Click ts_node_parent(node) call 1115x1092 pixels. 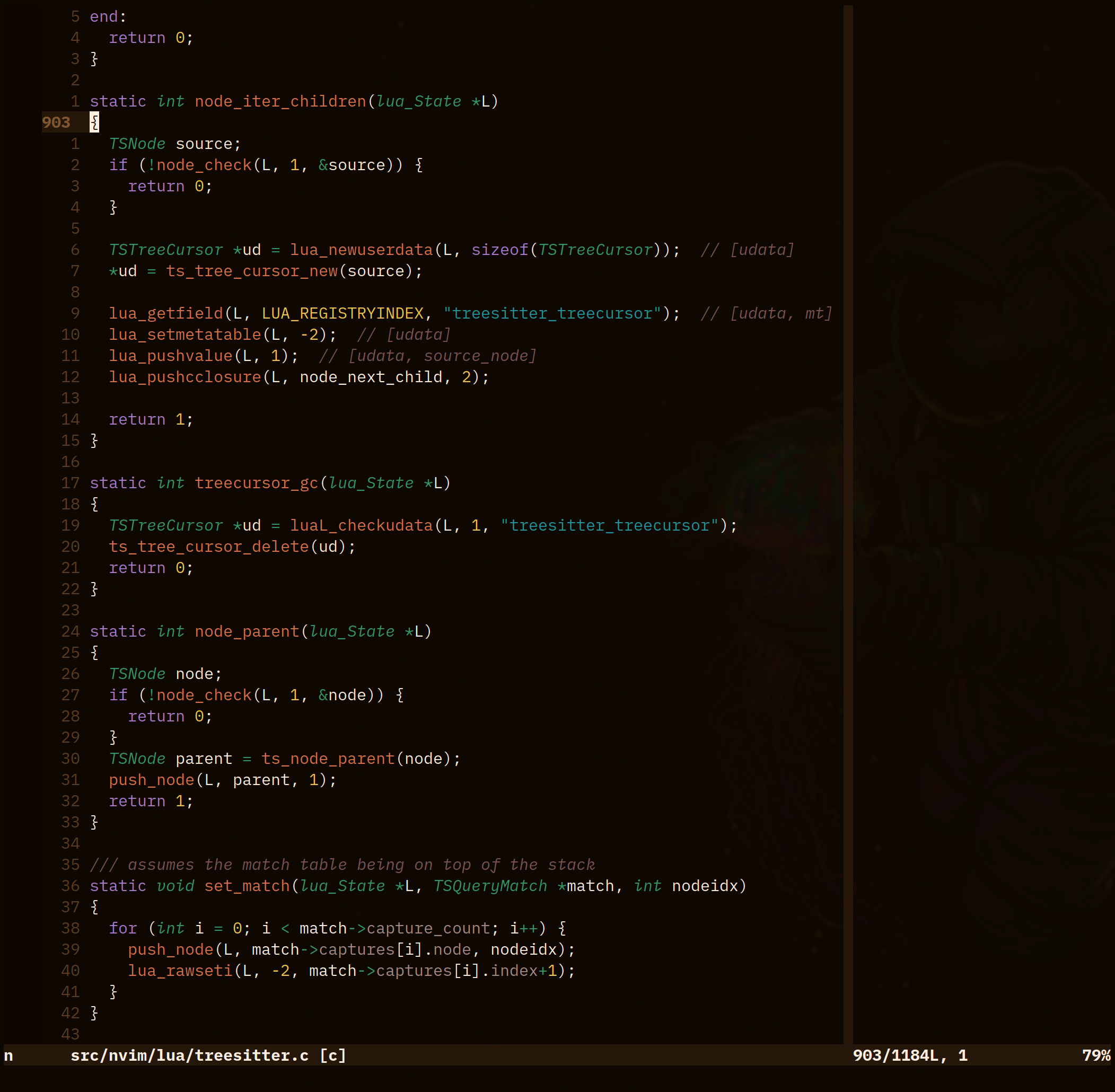(x=356, y=759)
